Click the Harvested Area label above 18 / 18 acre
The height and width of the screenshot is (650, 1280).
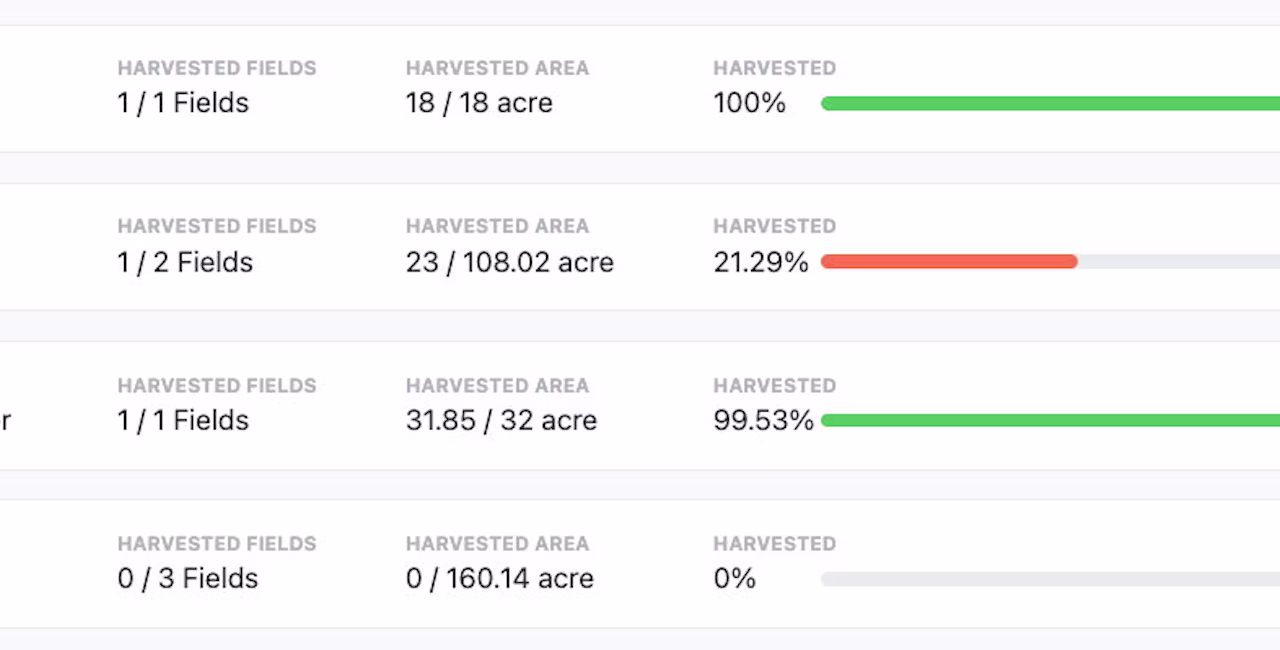[497, 68]
